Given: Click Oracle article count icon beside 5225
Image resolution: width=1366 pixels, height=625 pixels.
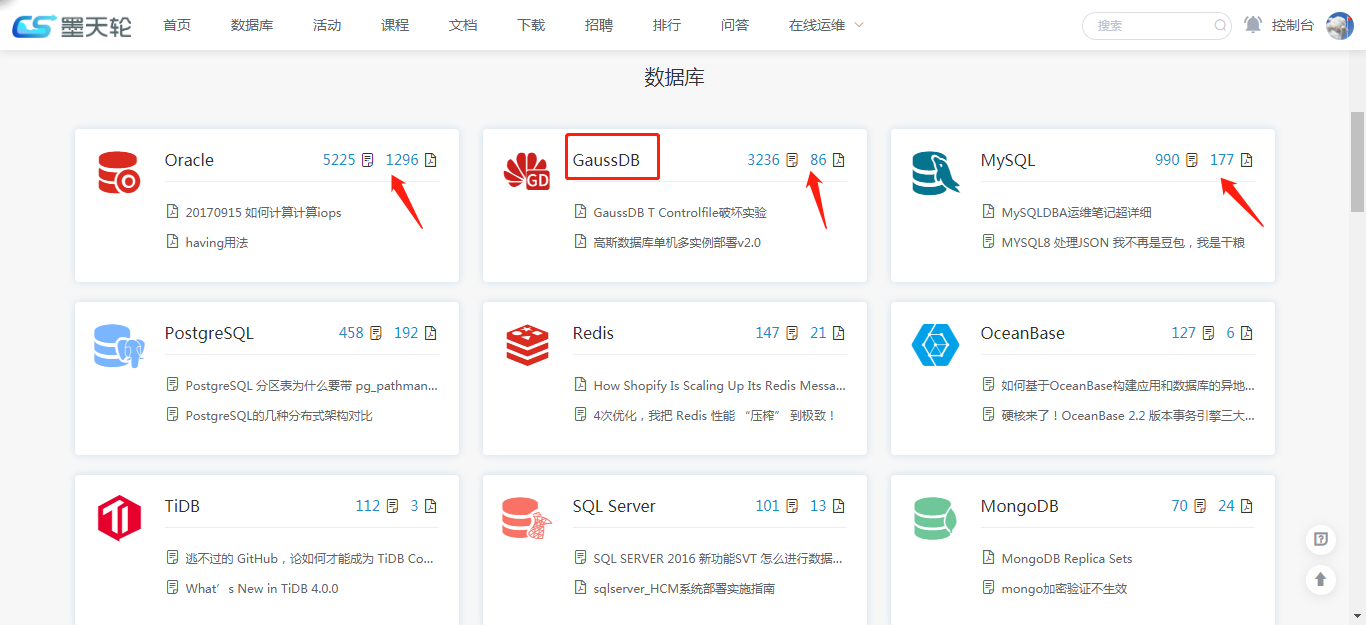Looking at the screenshot, I should pyautogui.click(x=368, y=160).
